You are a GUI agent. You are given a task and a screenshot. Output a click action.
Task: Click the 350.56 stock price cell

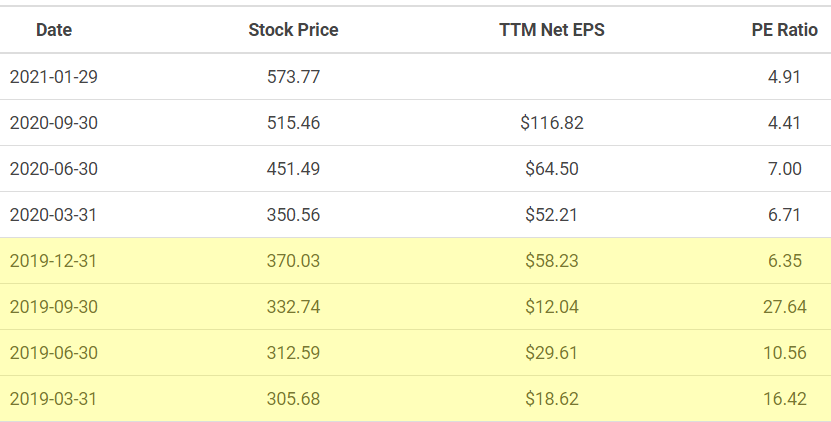point(293,215)
